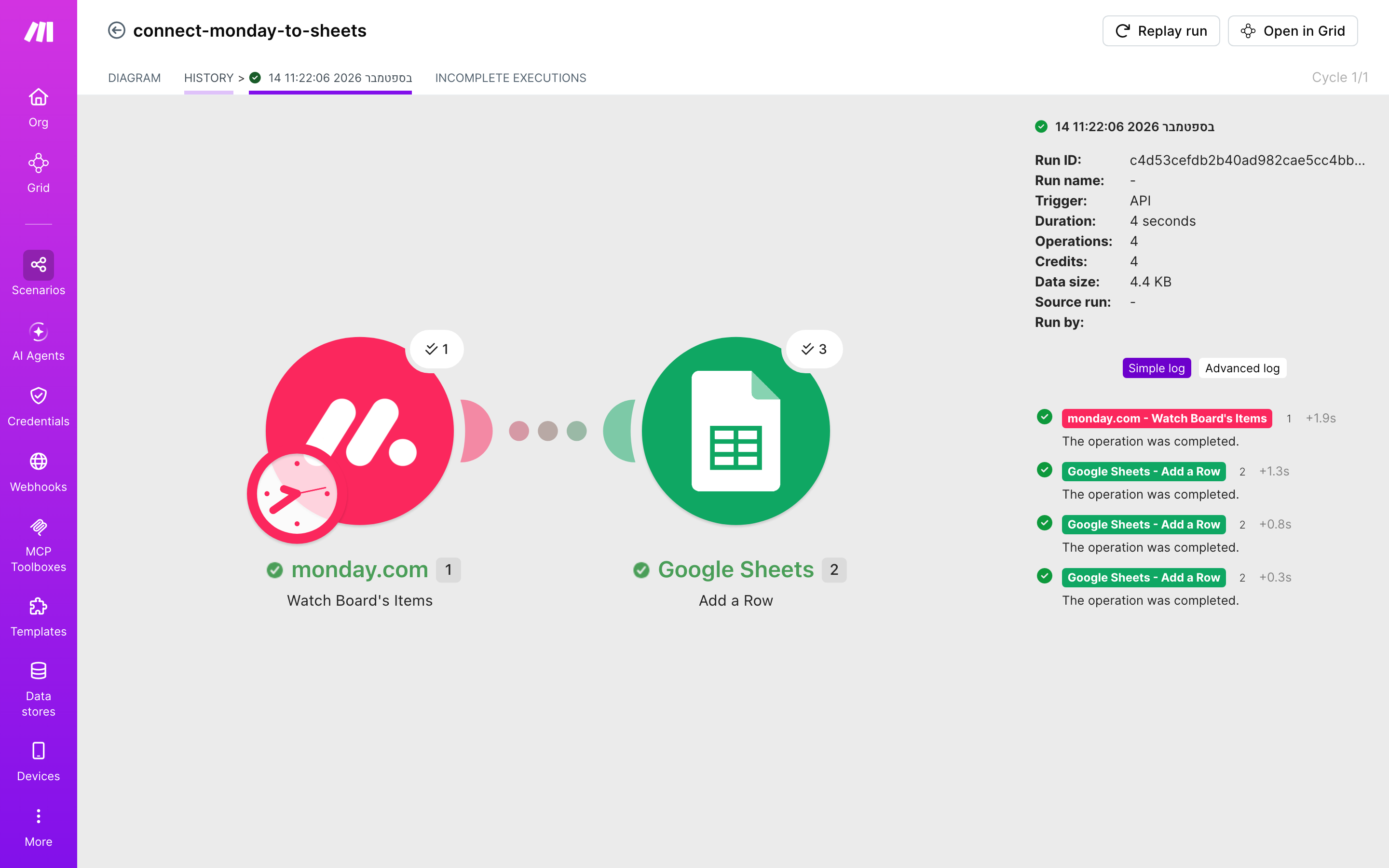Select the run timestamp tab in breadcrumb

(330, 78)
